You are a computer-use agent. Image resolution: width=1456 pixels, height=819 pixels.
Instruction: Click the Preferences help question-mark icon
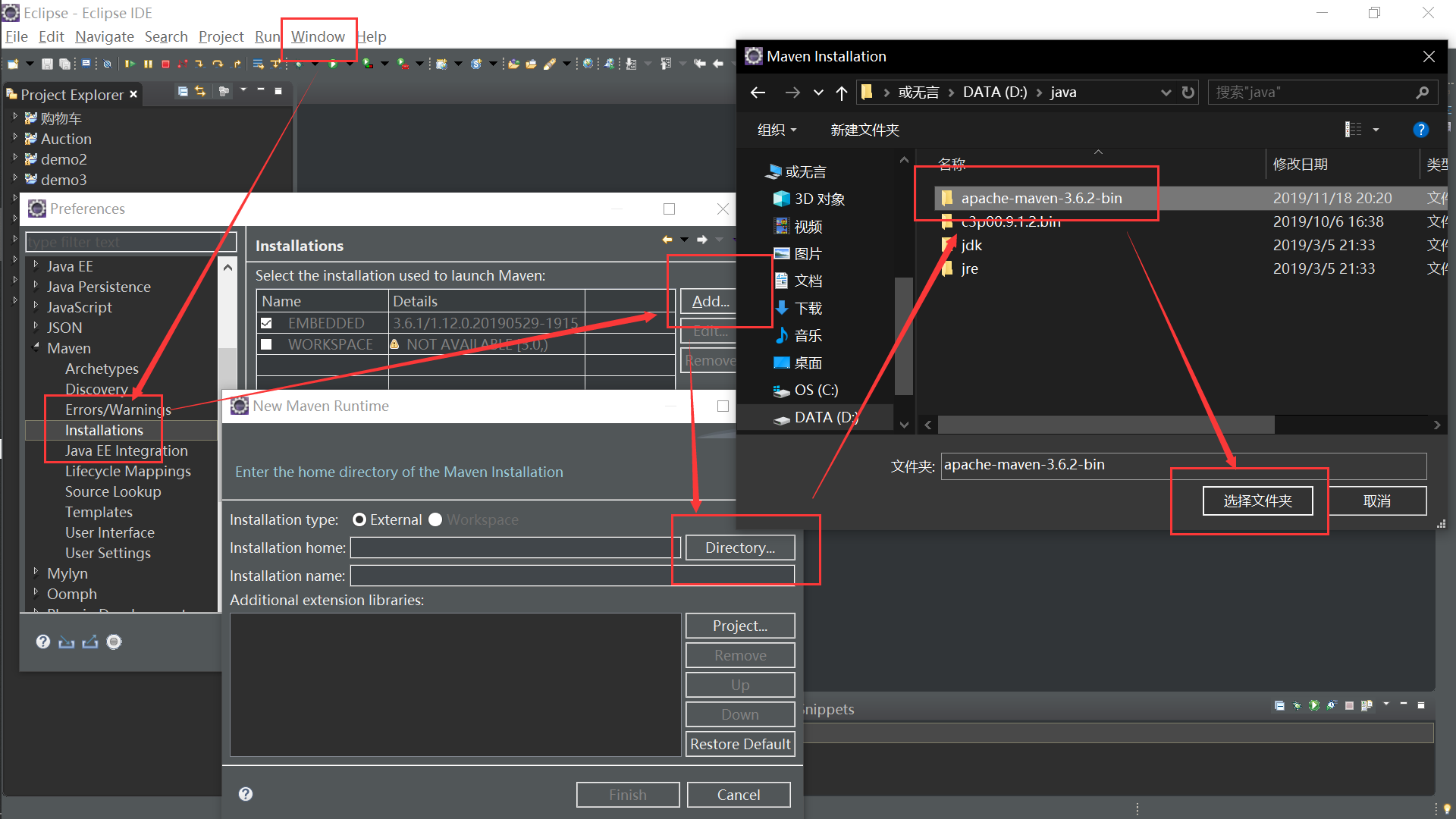click(43, 642)
